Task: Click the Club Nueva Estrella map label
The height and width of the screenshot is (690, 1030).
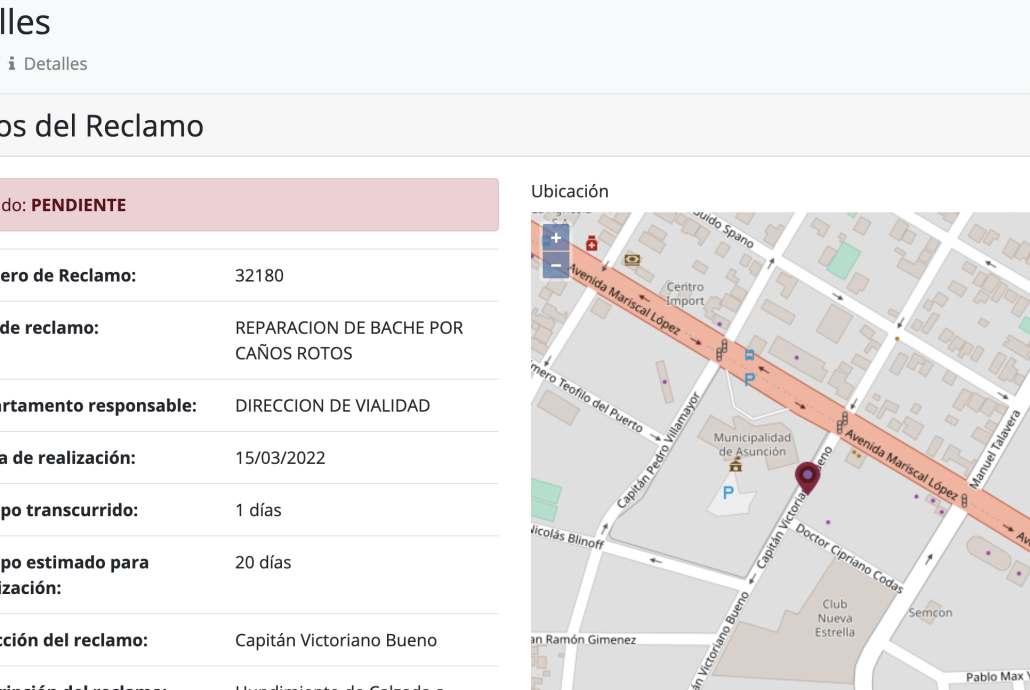Action: (834, 618)
